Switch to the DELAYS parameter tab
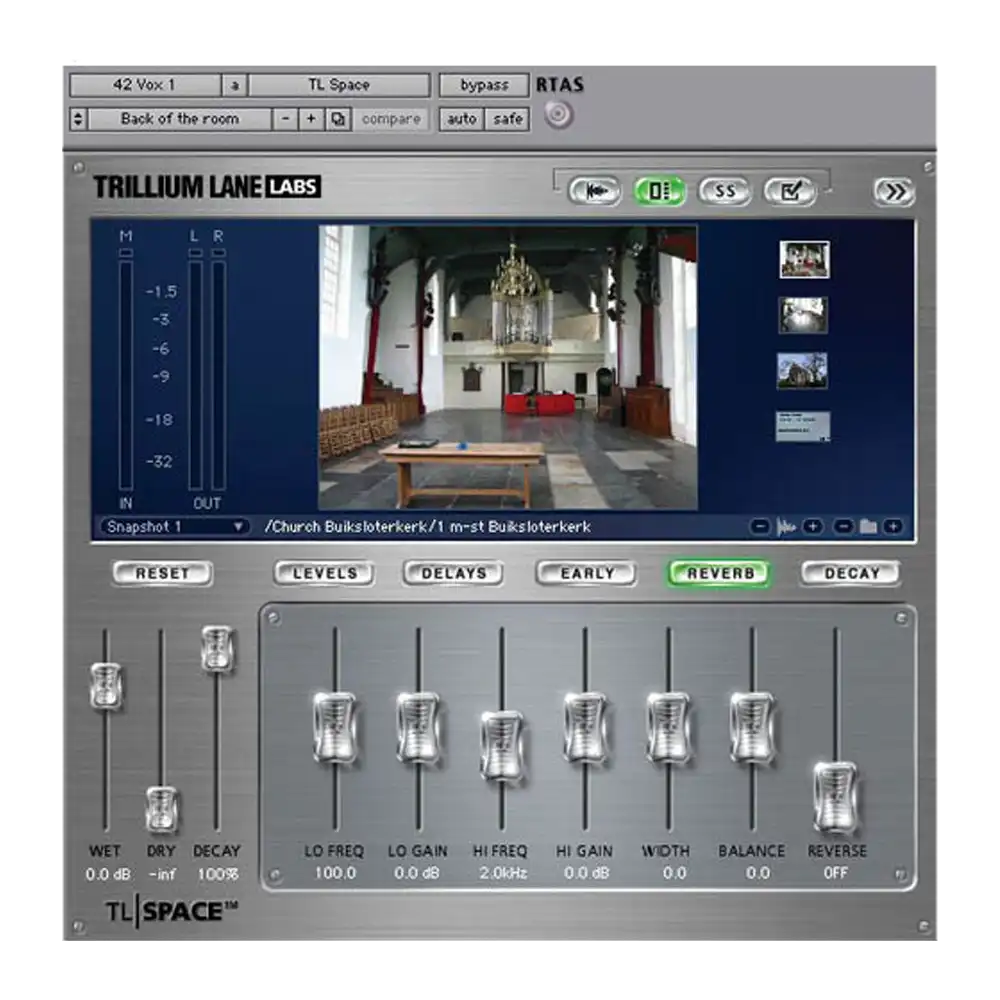The height and width of the screenshot is (1000, 1000). pyautogui.click(x=453, y=573)
